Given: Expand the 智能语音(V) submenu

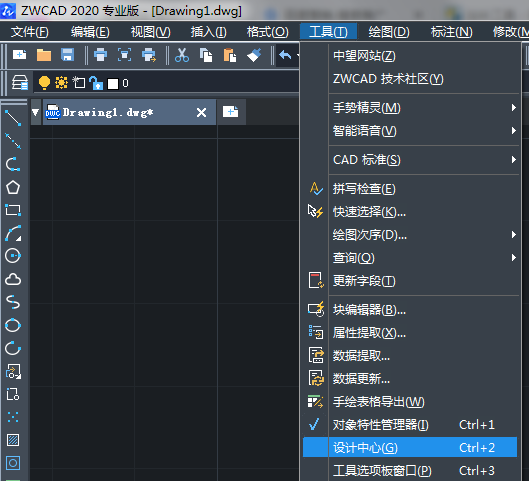Looking at the screenshot, I should (x=410, y=131).
